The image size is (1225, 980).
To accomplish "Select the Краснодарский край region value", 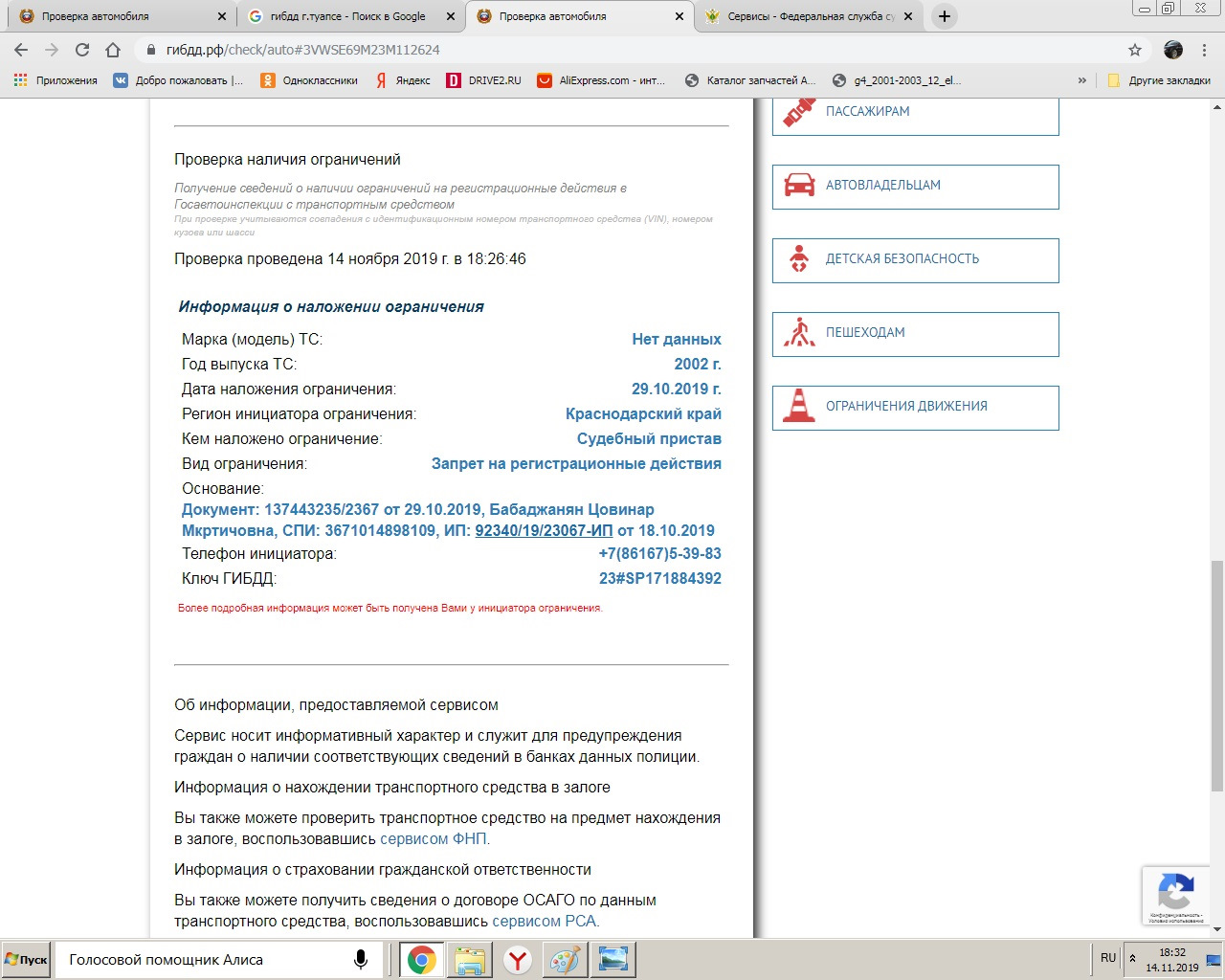I will tap(643, 414).
